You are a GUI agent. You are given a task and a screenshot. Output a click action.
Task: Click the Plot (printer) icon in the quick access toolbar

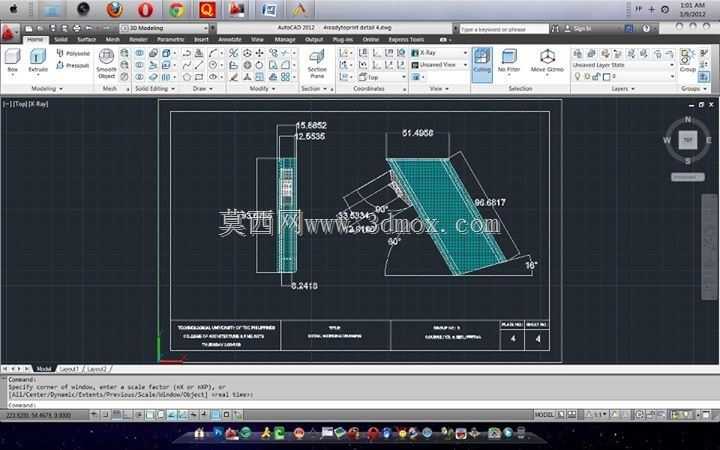76,28
